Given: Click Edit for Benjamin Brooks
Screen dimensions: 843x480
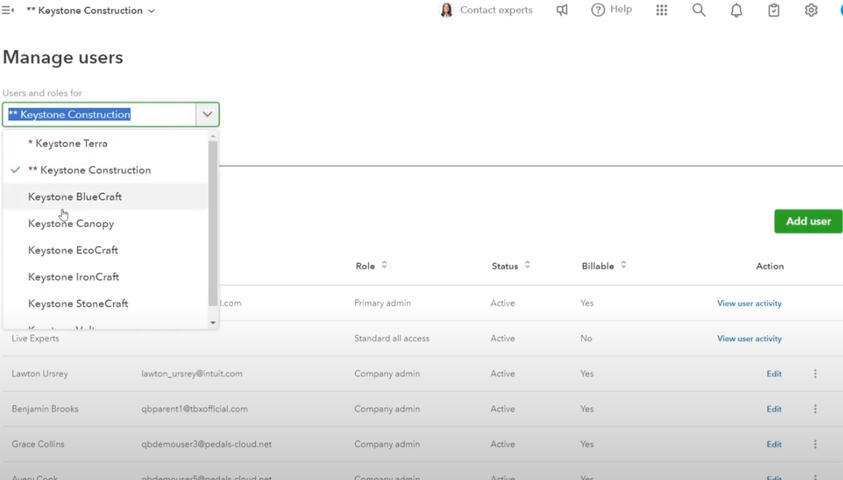Looking at the screenshot, I should pyautogui.click(x=774, y=409).
